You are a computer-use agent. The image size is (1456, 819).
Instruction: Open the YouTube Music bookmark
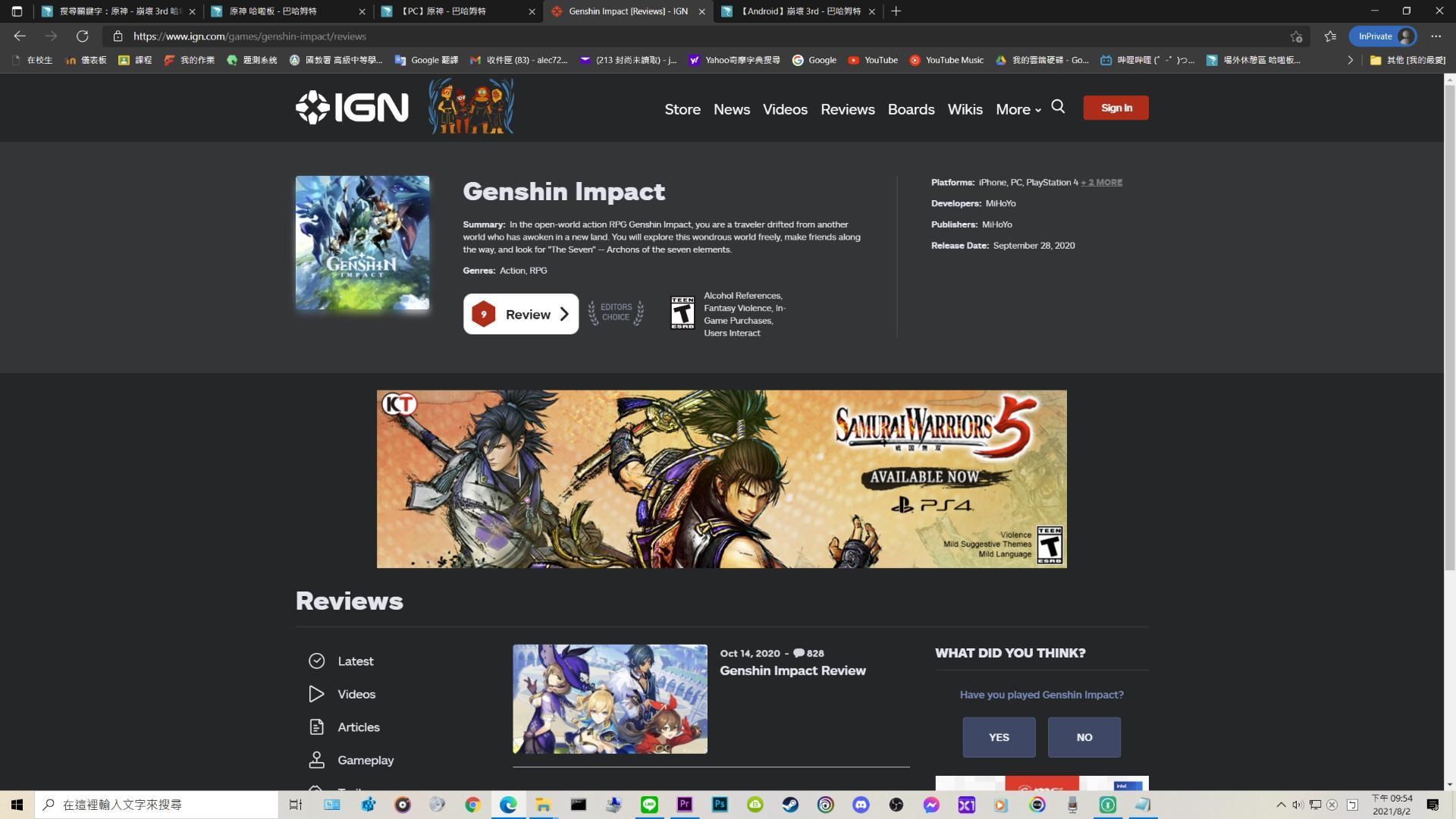point(946,60)
